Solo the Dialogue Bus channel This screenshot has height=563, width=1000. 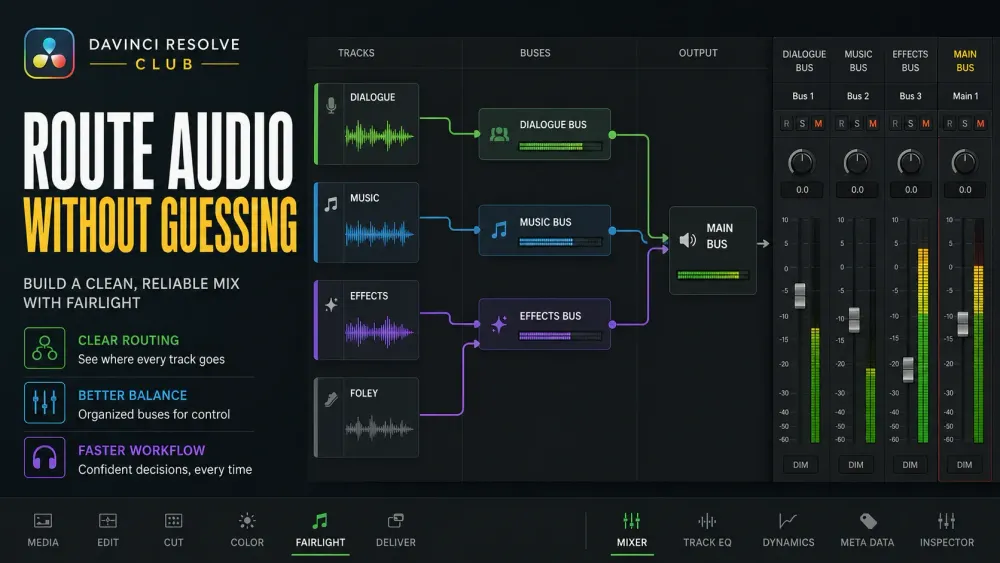802,124
